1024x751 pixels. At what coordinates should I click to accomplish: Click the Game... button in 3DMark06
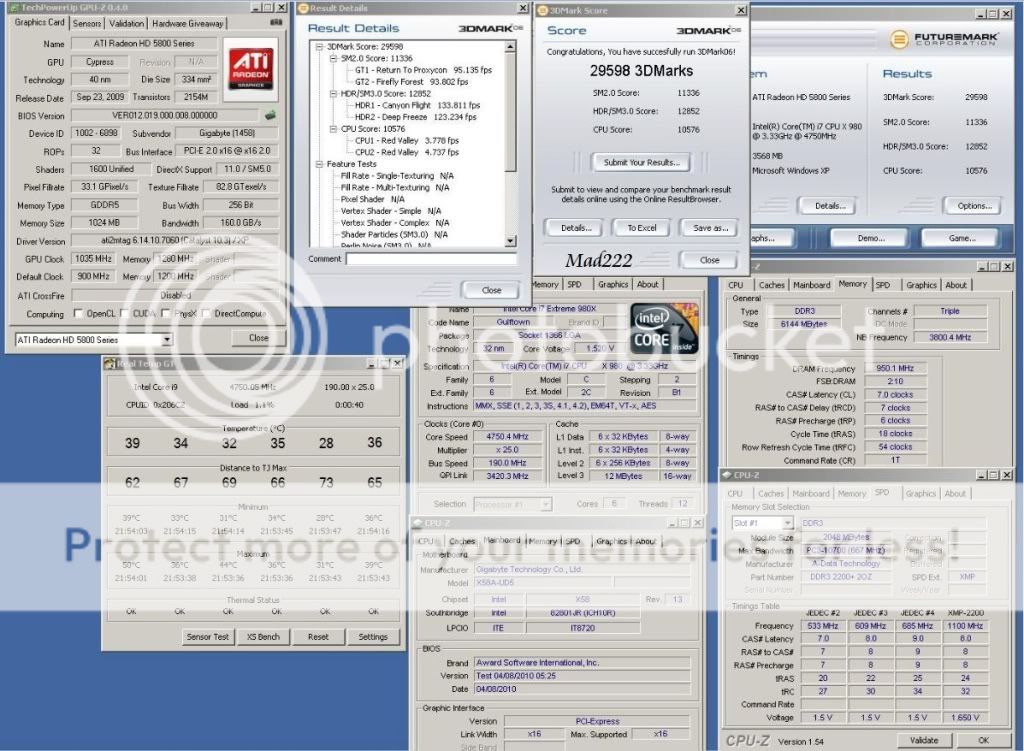pos(961,238)
